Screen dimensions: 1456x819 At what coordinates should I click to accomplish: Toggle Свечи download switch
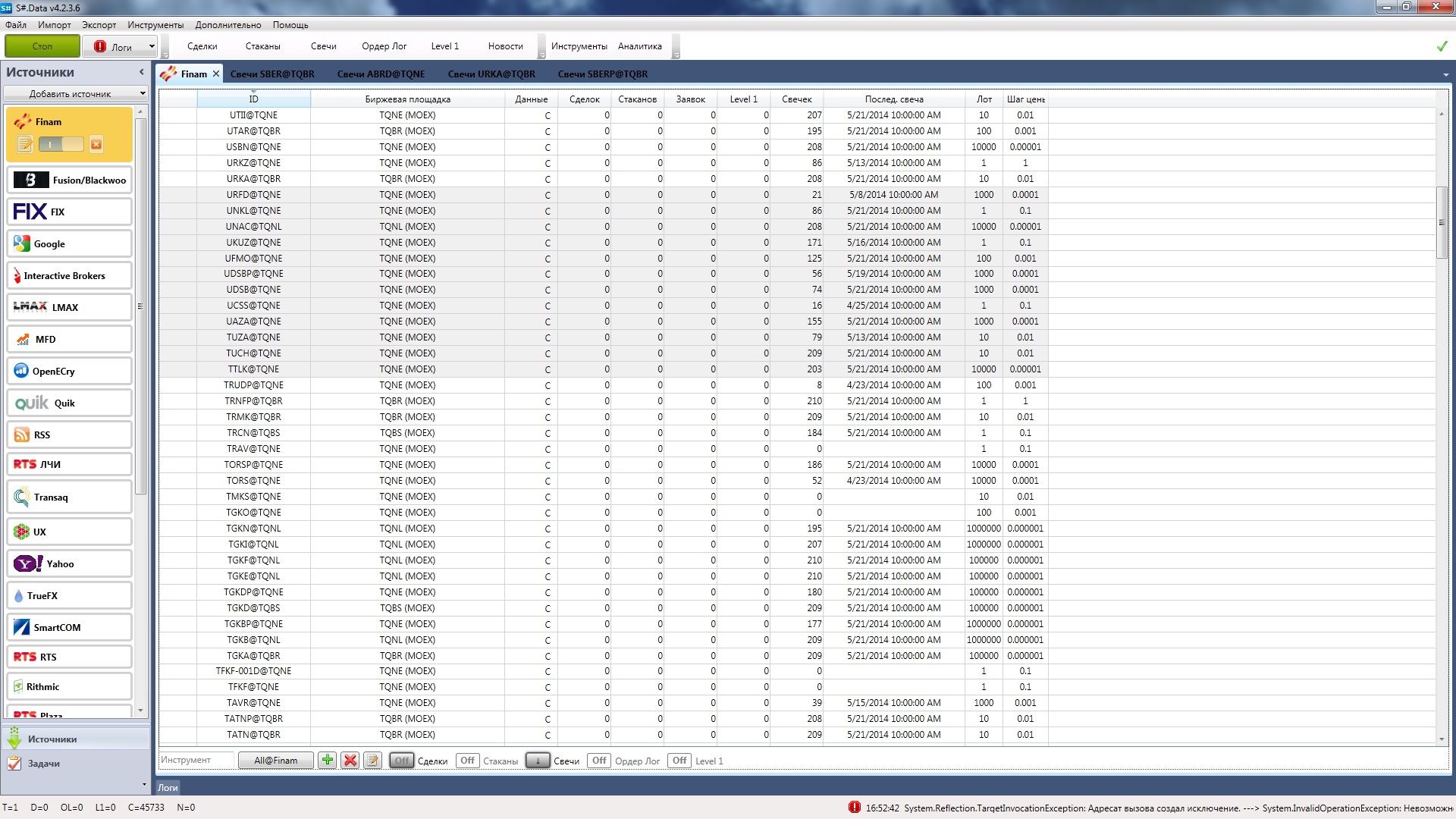pyautogui.click(x=538, y=761)
